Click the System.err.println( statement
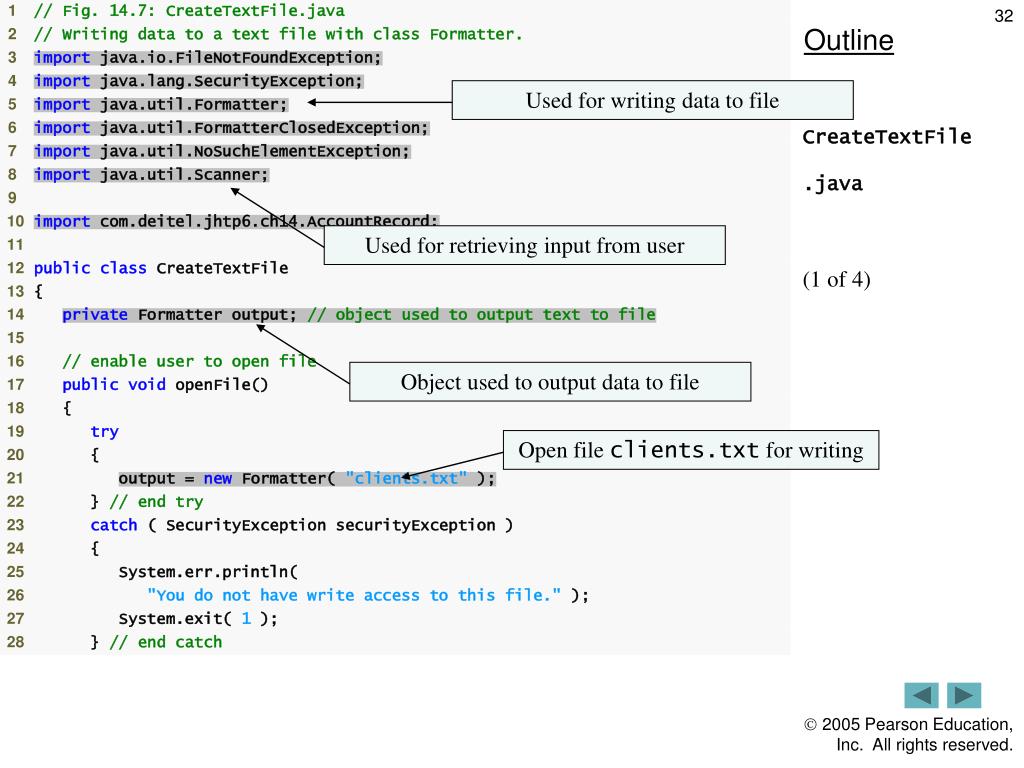Screen dimensions: 1024x768 208,572
